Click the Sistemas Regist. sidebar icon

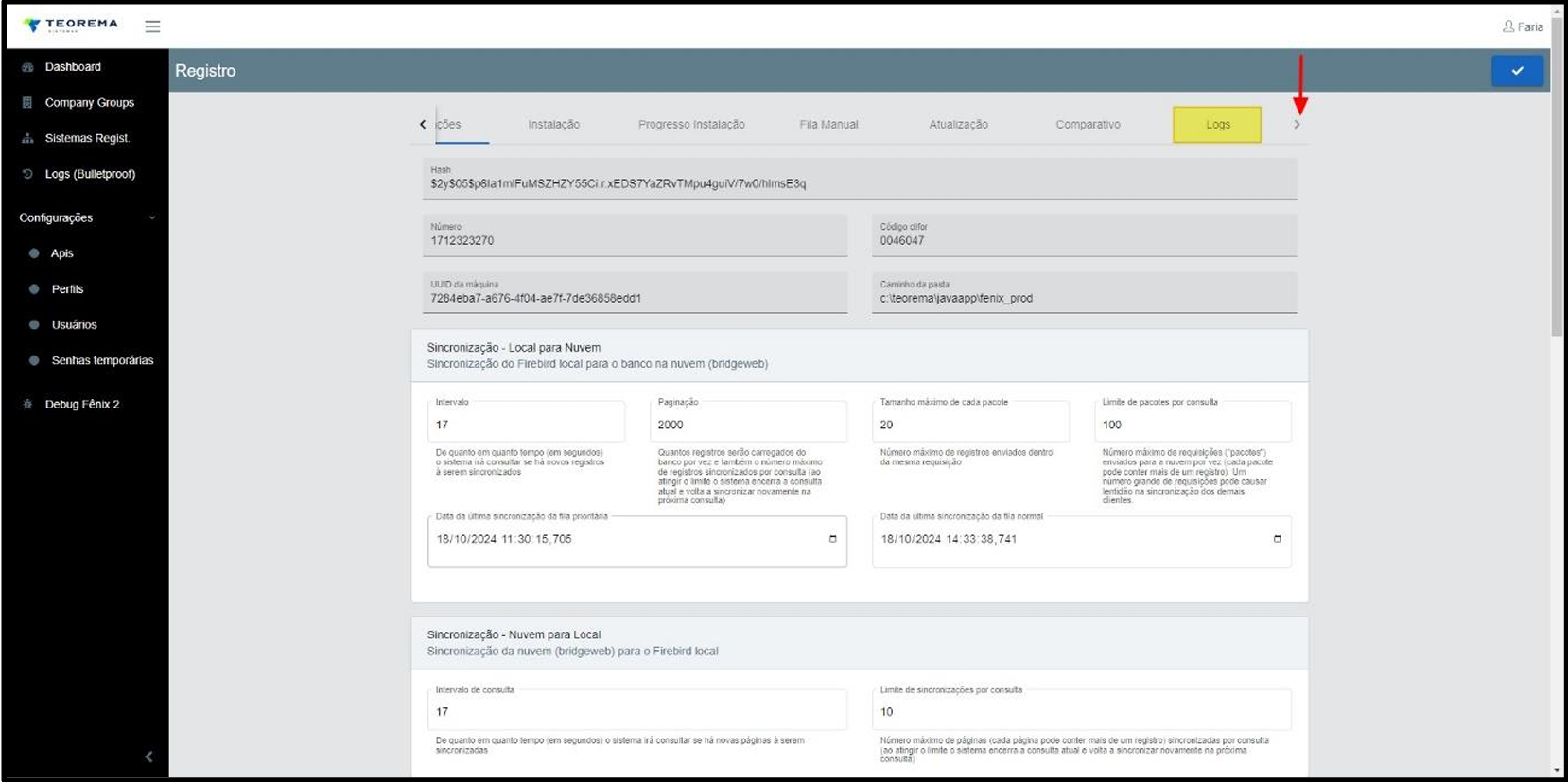click(x=27, y=138)
